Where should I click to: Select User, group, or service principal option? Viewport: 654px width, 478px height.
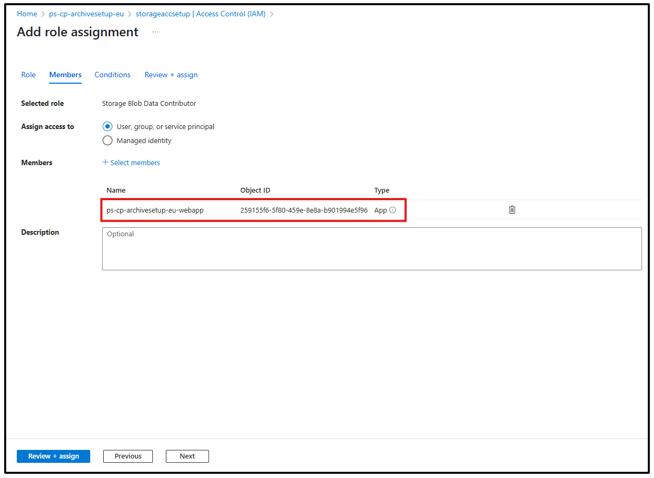point(108,127)
